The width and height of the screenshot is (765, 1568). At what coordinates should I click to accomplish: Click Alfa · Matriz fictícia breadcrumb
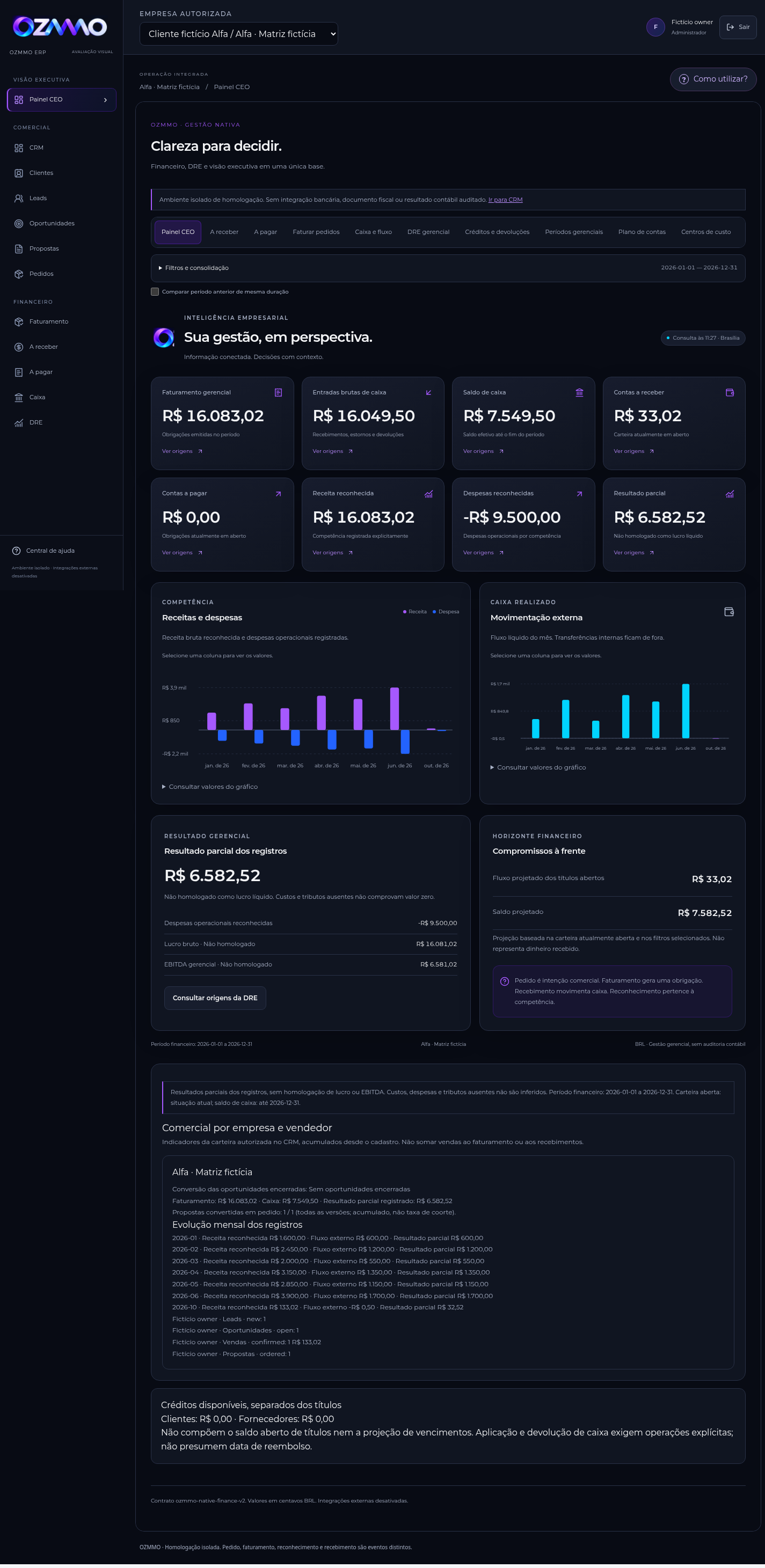point(169,87)
